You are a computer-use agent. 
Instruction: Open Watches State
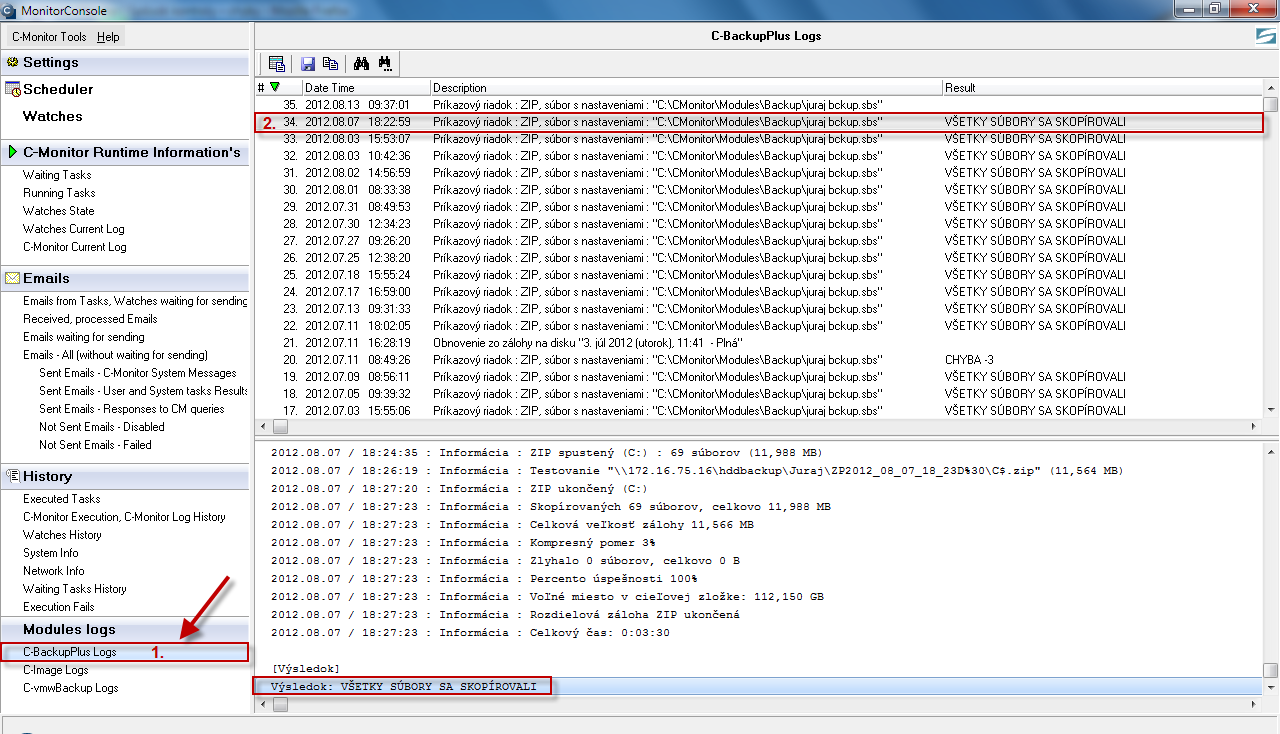pyautogui.click(x=58, y=211)
